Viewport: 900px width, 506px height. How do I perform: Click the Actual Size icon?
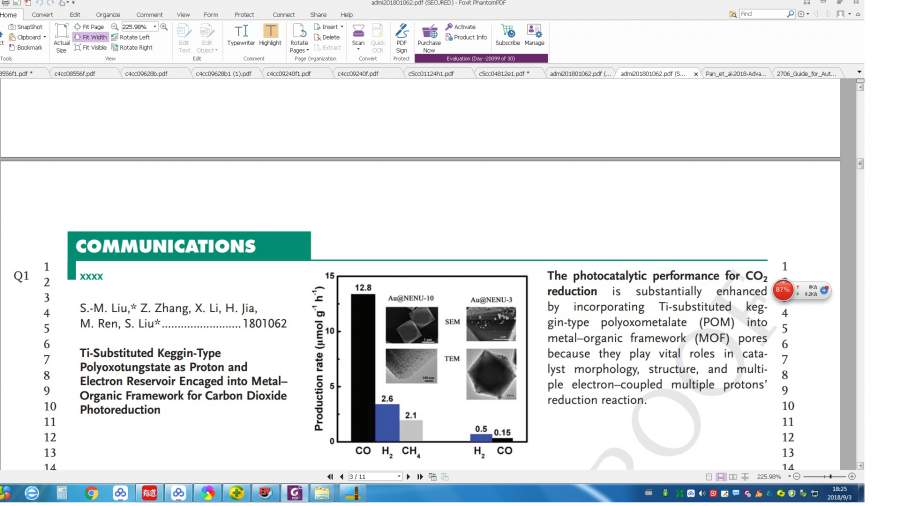coord(61,37)
